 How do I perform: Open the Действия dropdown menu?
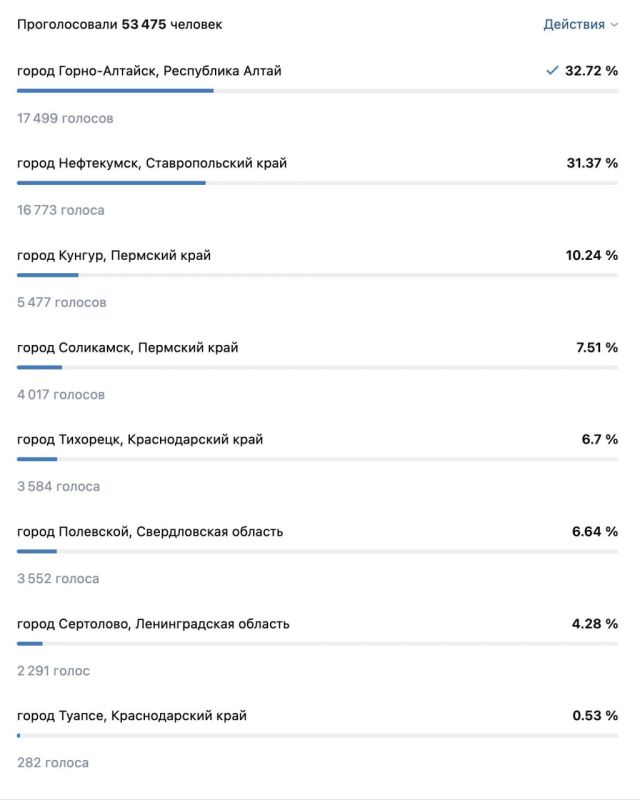(x=580, y=24)
